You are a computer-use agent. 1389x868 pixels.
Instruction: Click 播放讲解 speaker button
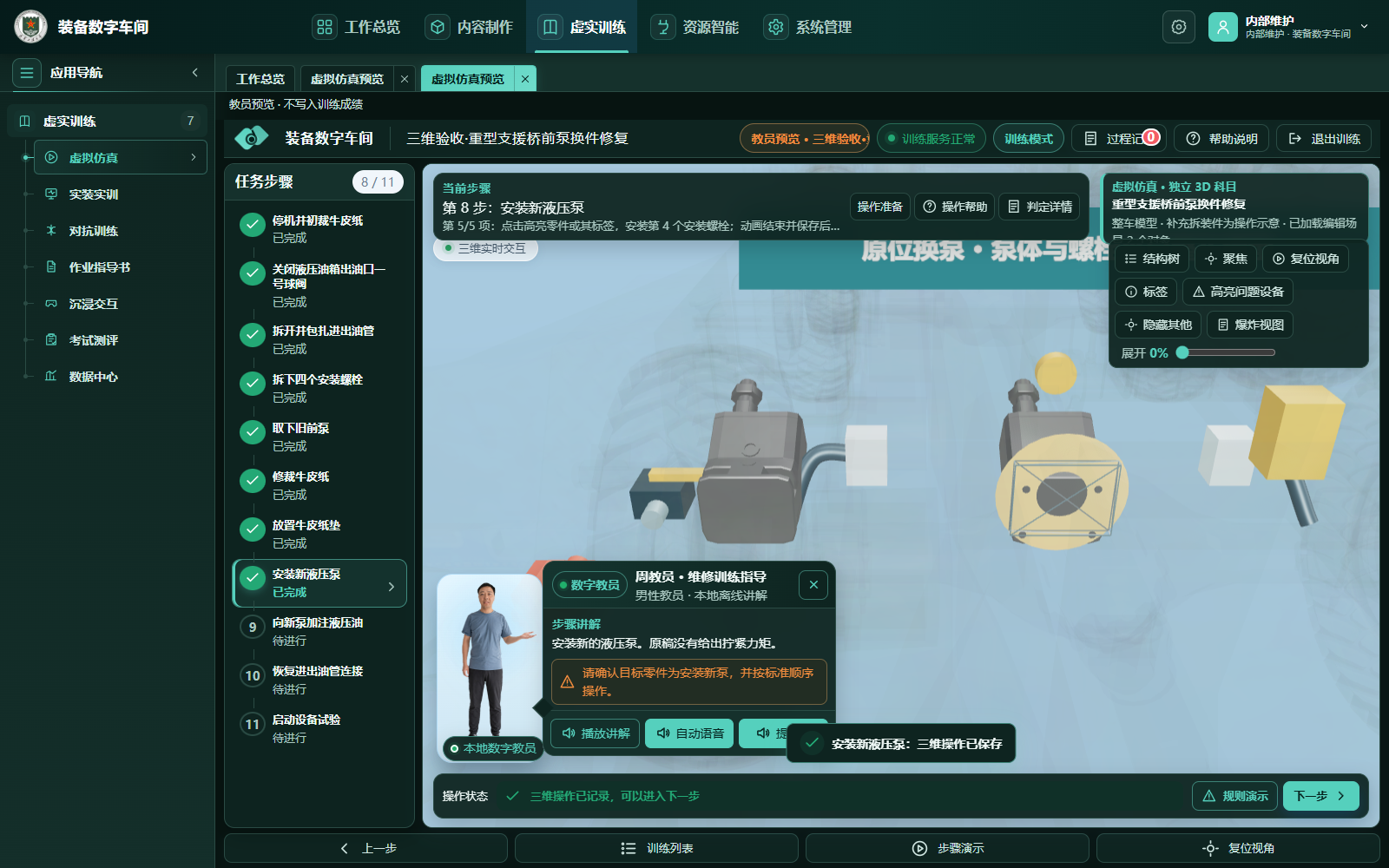click(x=596, y=733)
